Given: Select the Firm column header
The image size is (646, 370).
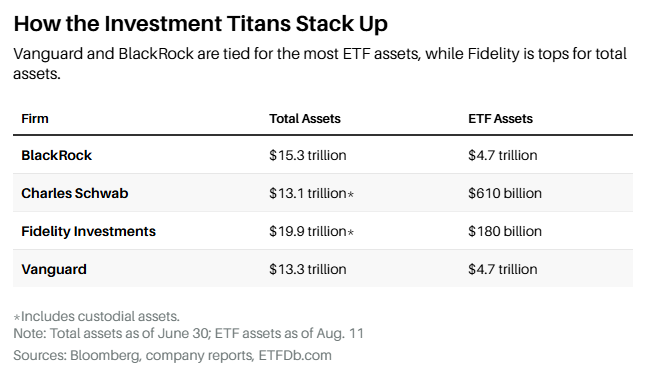Looking at the screenshot, I should coord(35,119).
